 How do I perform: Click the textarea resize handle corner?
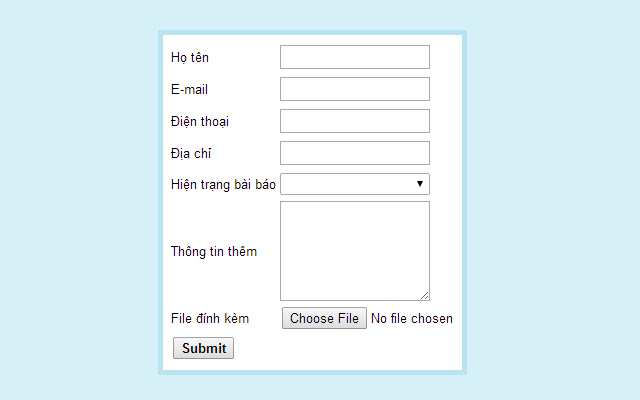[x=425, y=296]
